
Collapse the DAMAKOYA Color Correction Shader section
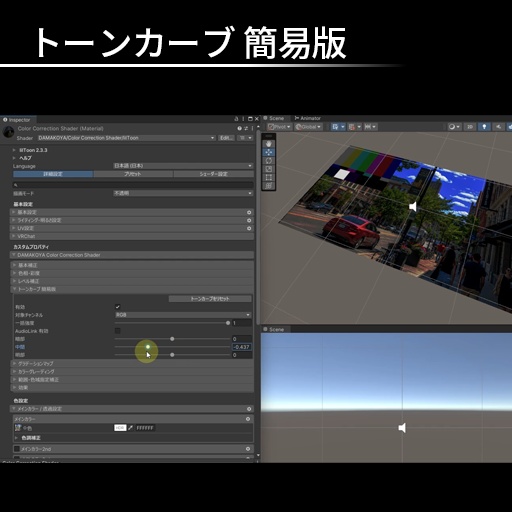point(132,255)
